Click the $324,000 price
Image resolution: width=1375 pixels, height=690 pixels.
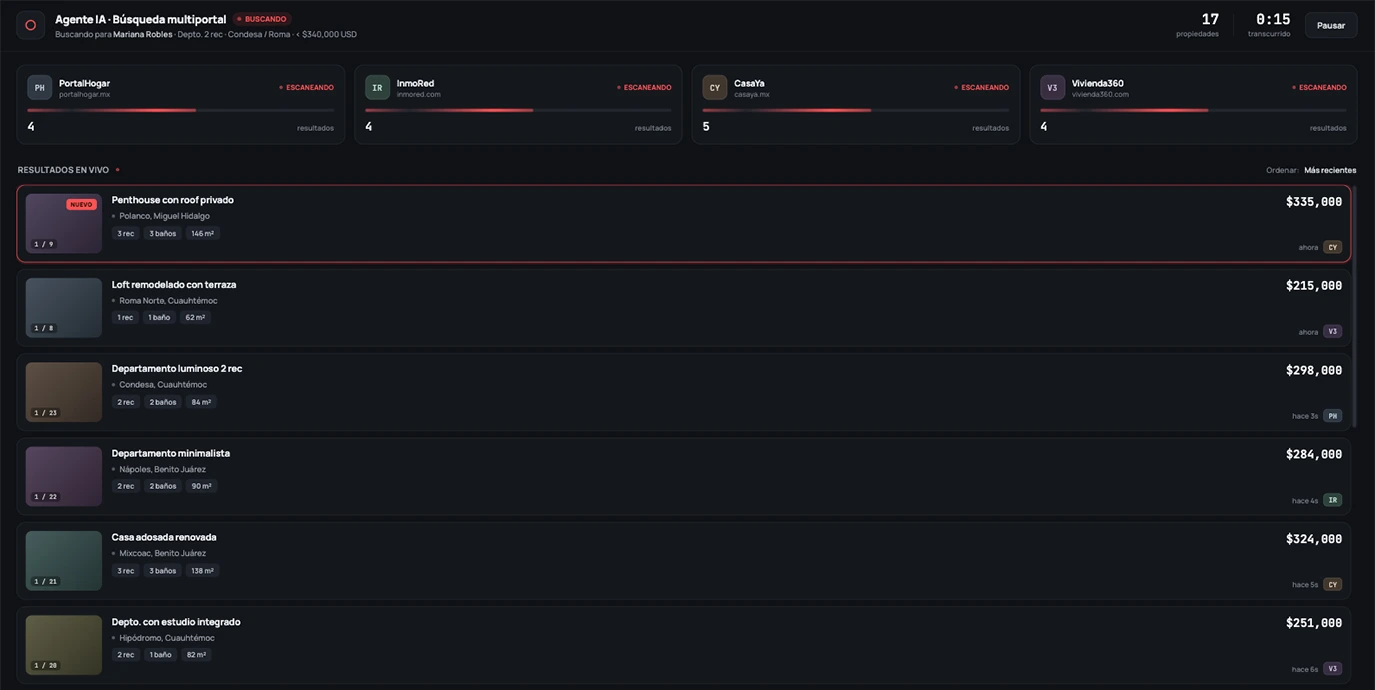coord(1314,538)
